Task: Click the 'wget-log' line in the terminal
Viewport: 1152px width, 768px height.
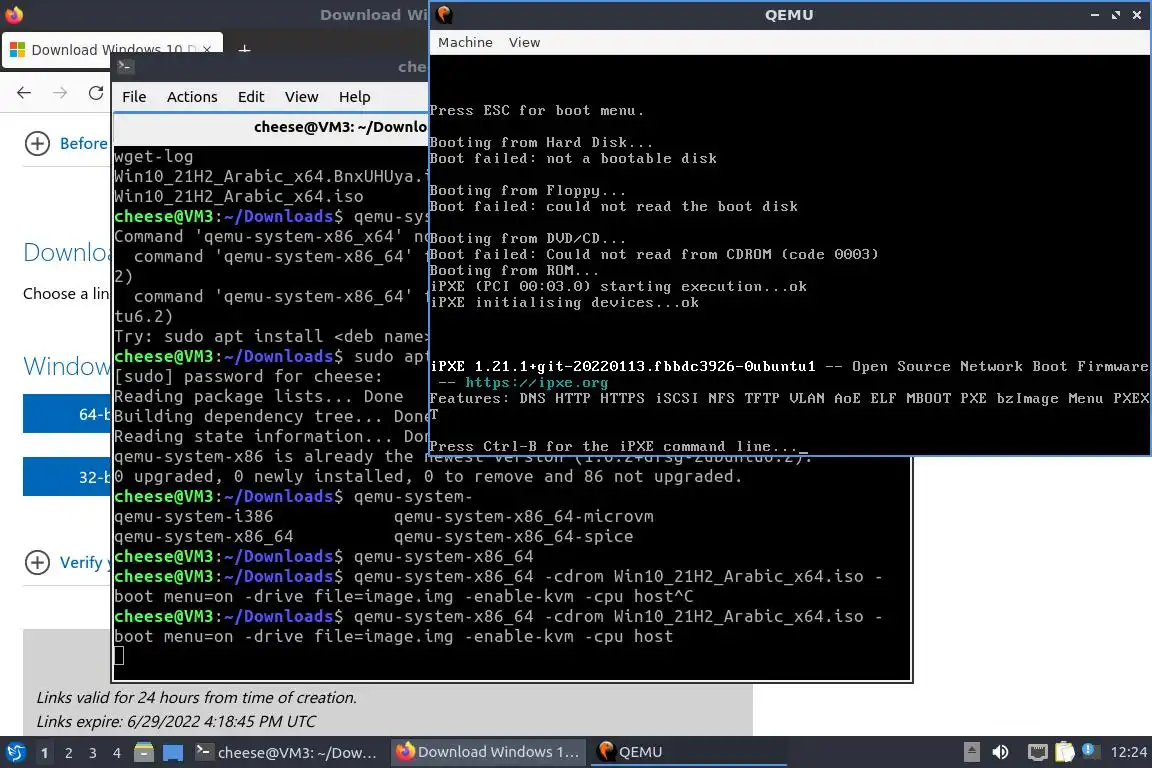Action: 154,157
